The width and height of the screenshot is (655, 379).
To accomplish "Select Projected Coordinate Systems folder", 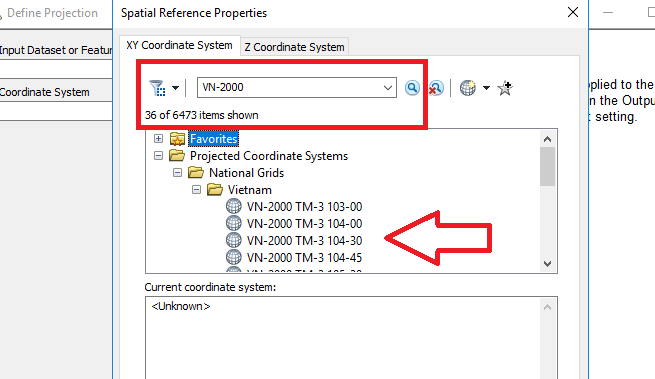I will tap(269, 156).
